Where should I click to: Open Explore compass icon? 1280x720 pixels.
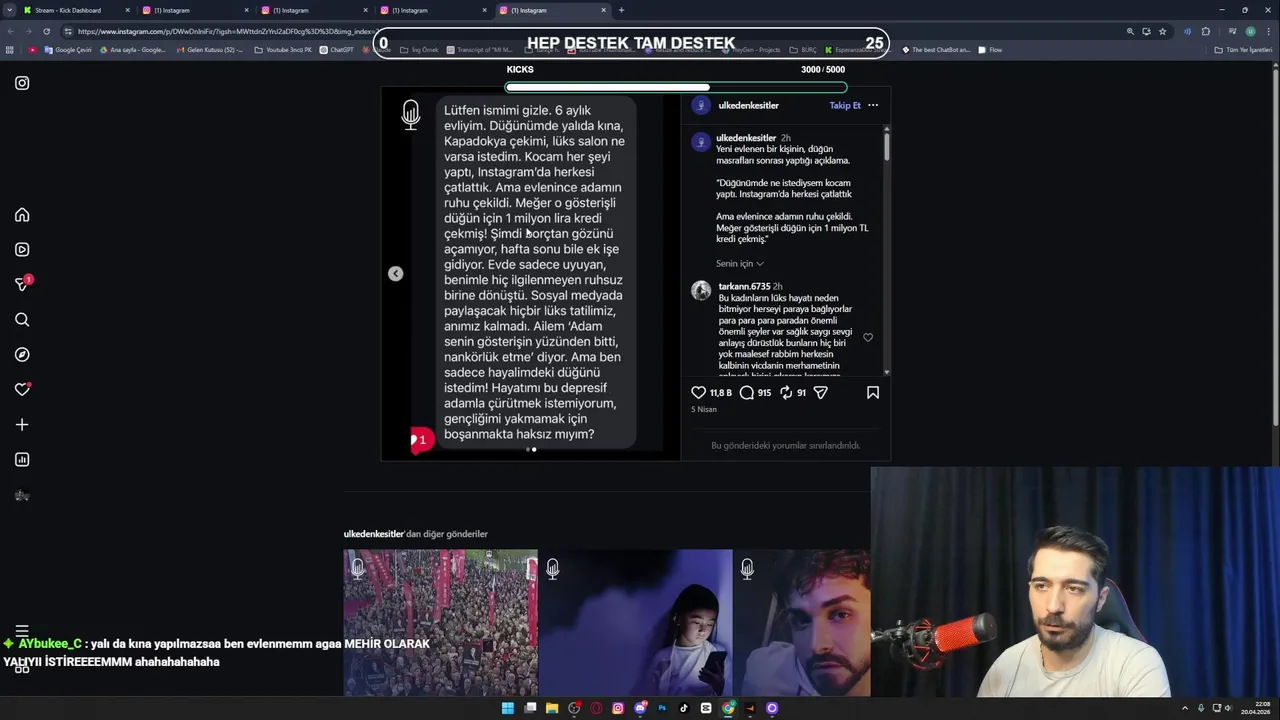(x=22, y=355)
